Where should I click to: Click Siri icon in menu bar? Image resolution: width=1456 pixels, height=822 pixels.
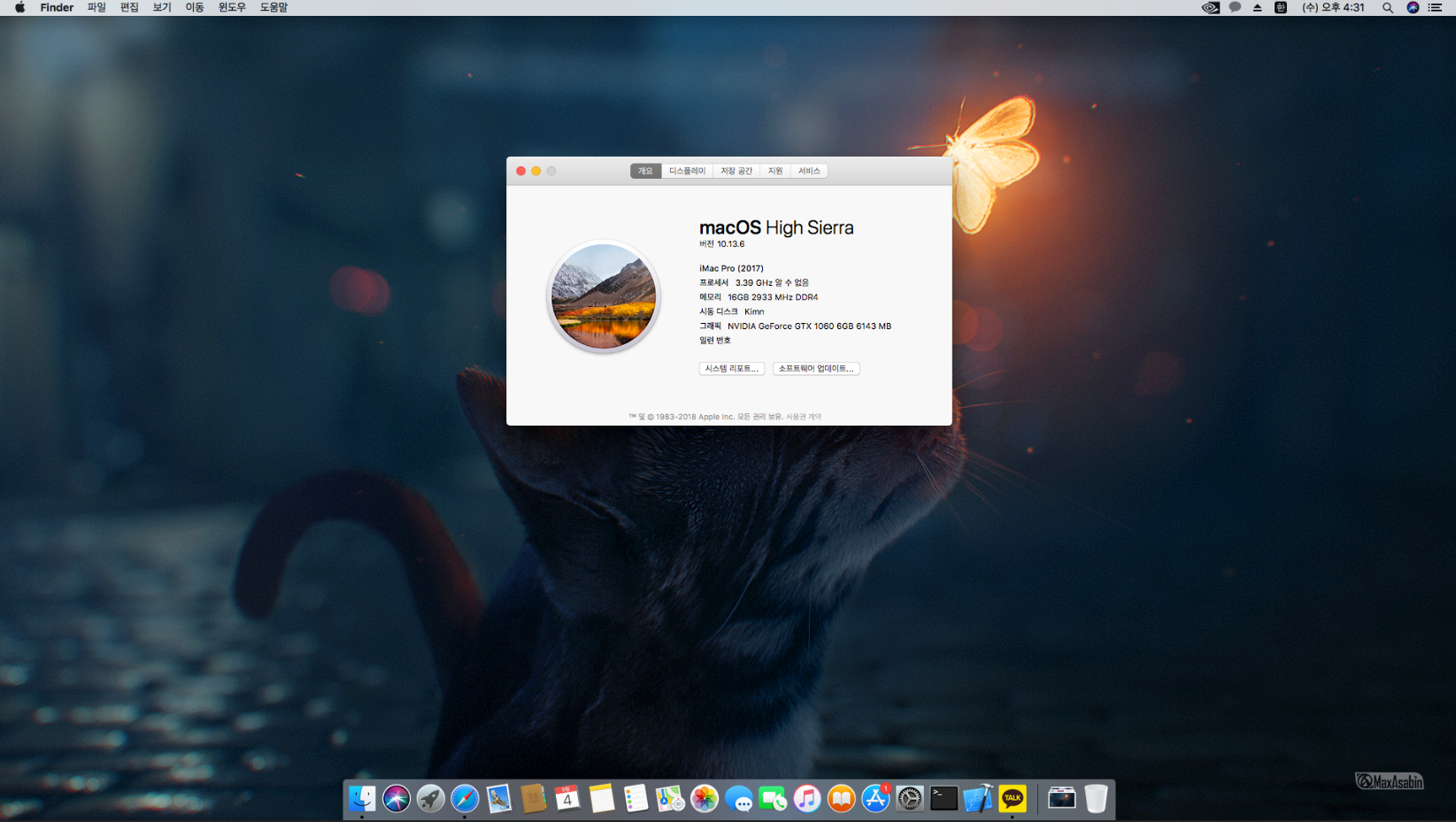(1413, 7)
